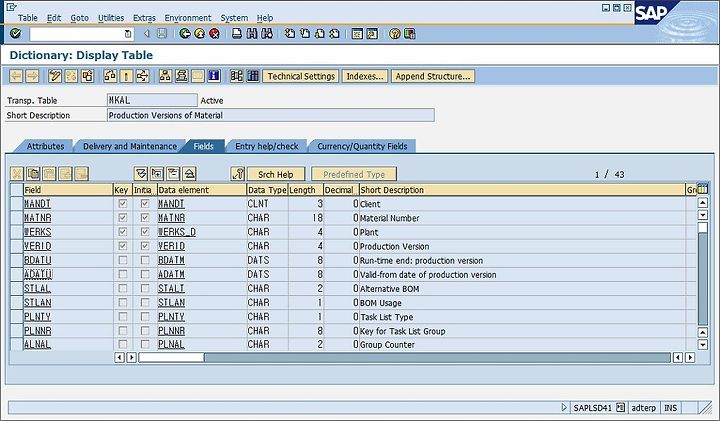720x421 pixels.
Task: Click the red Cancel icon
Action: pyautogui.click(x=214, y=34)
